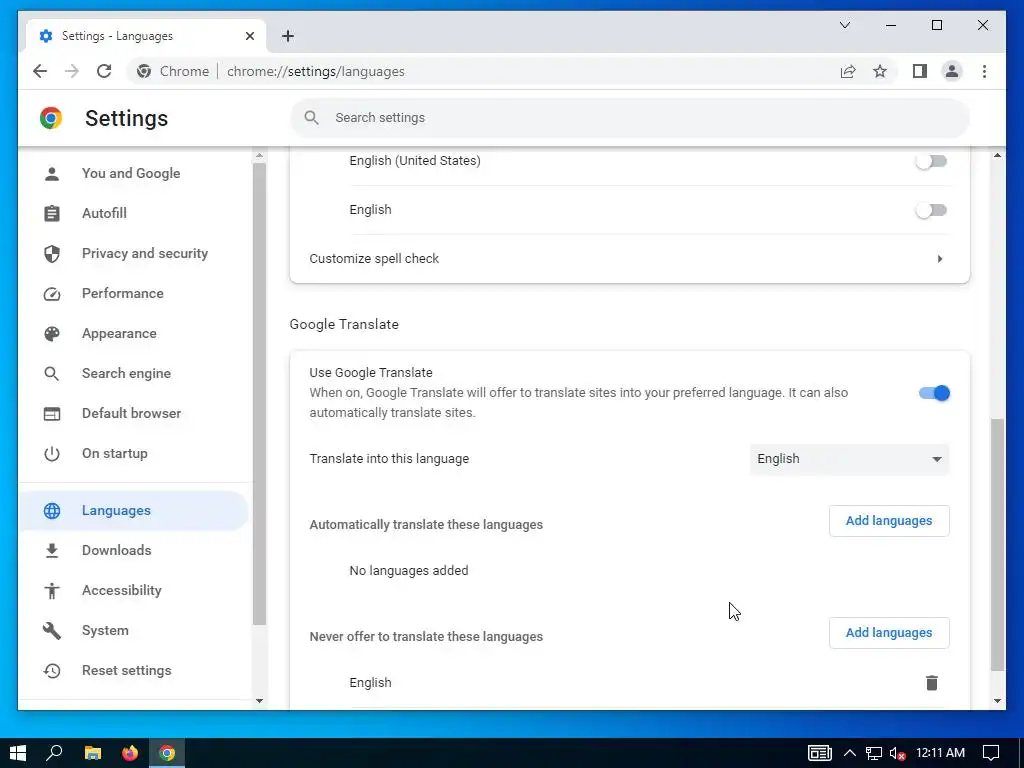
Task: Select Search engine in sidebar
Action: (x=126, y=373)
